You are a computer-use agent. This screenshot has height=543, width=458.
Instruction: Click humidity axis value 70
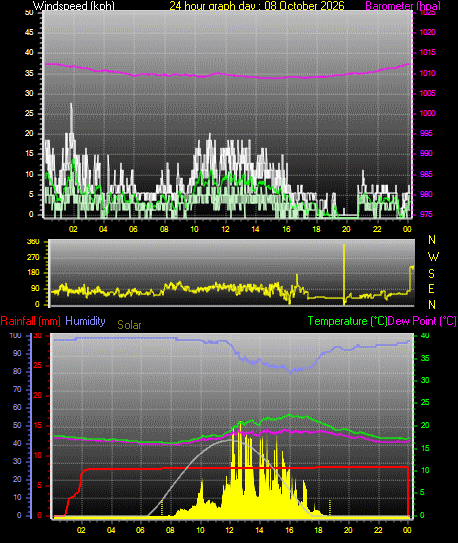point(17,390)
